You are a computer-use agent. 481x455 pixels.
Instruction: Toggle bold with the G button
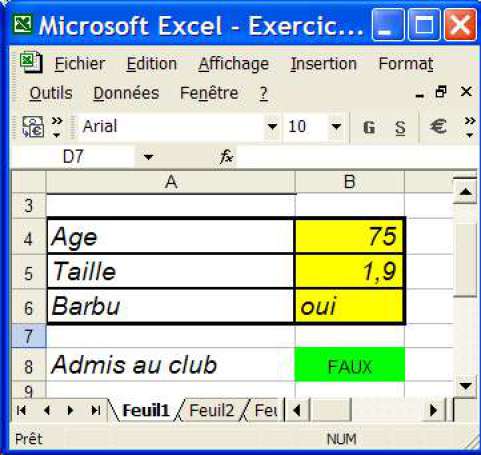(369, 127)
